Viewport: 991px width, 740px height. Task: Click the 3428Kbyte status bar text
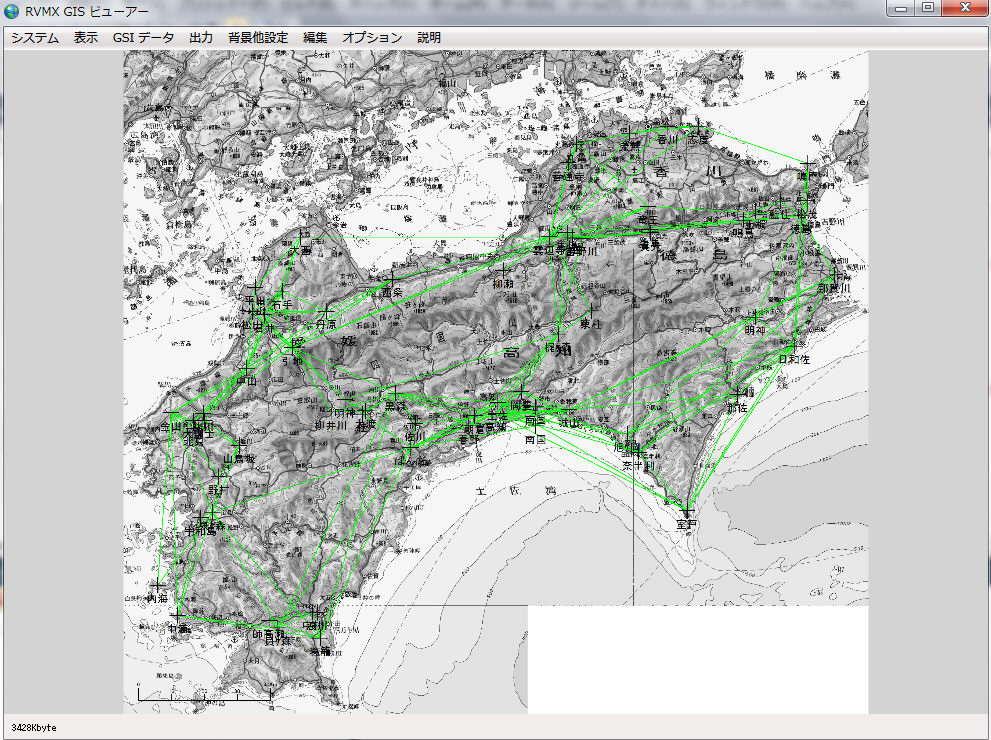[x=35, y=728]
